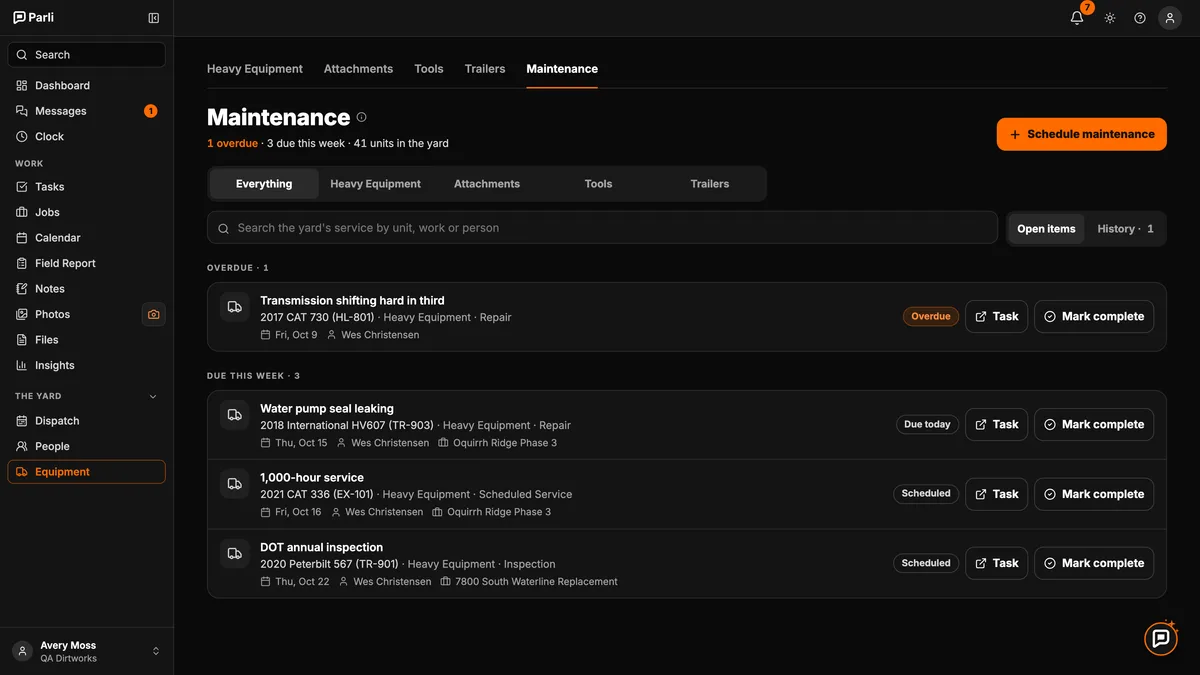Image resolution: width=1200 pixels, height=675 pixels.
Task: Open Task for 1,000-hour service
Action: coord(996,494)
